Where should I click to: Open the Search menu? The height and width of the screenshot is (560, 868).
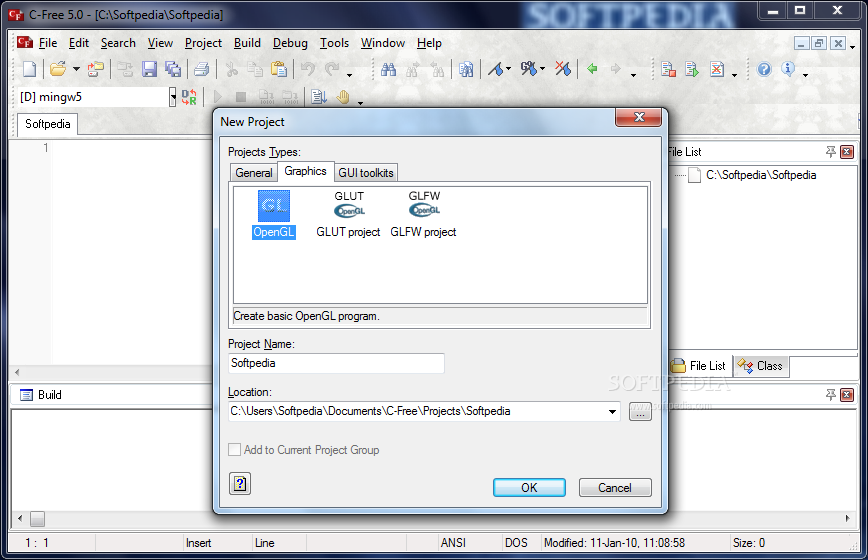point(118,43)
